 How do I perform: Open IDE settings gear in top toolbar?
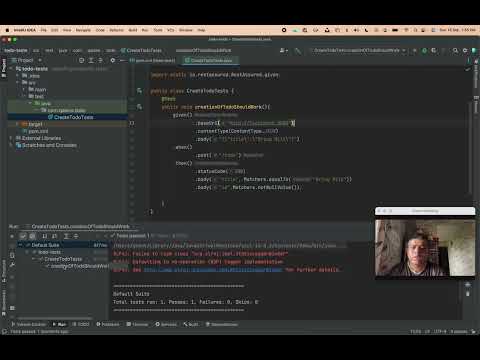click(x=465, y=51)
